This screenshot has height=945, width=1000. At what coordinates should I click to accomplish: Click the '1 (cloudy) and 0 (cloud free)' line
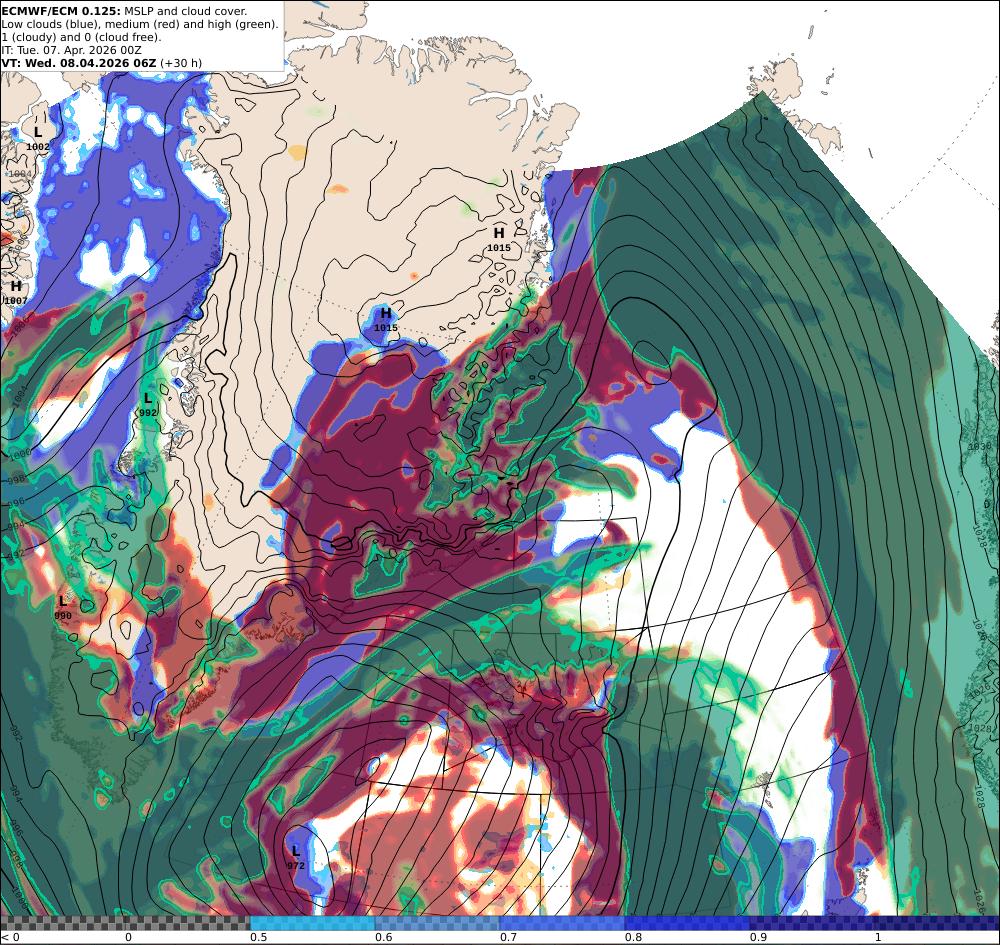pos(82,37)
